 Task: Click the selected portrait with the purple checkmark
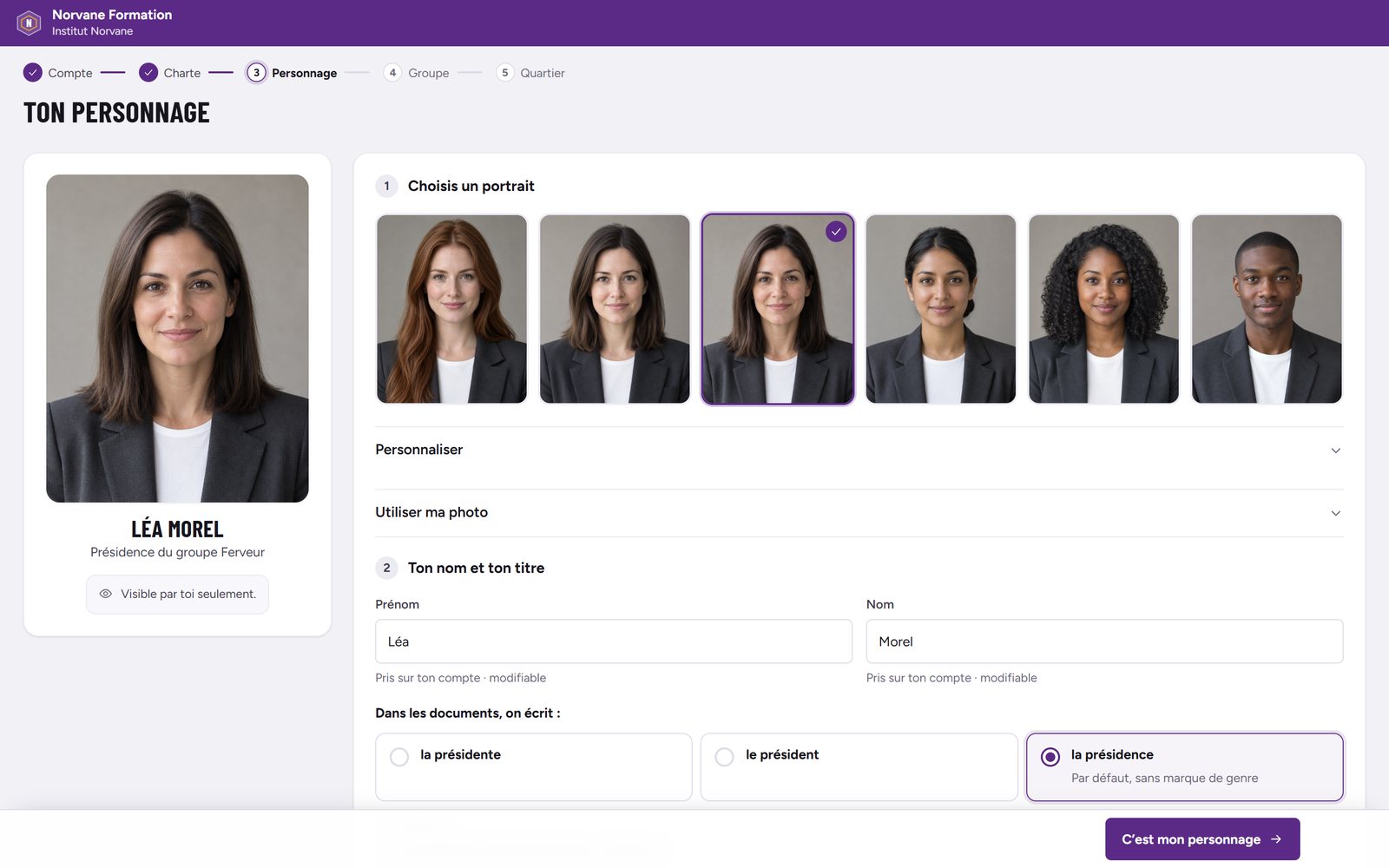778,309
